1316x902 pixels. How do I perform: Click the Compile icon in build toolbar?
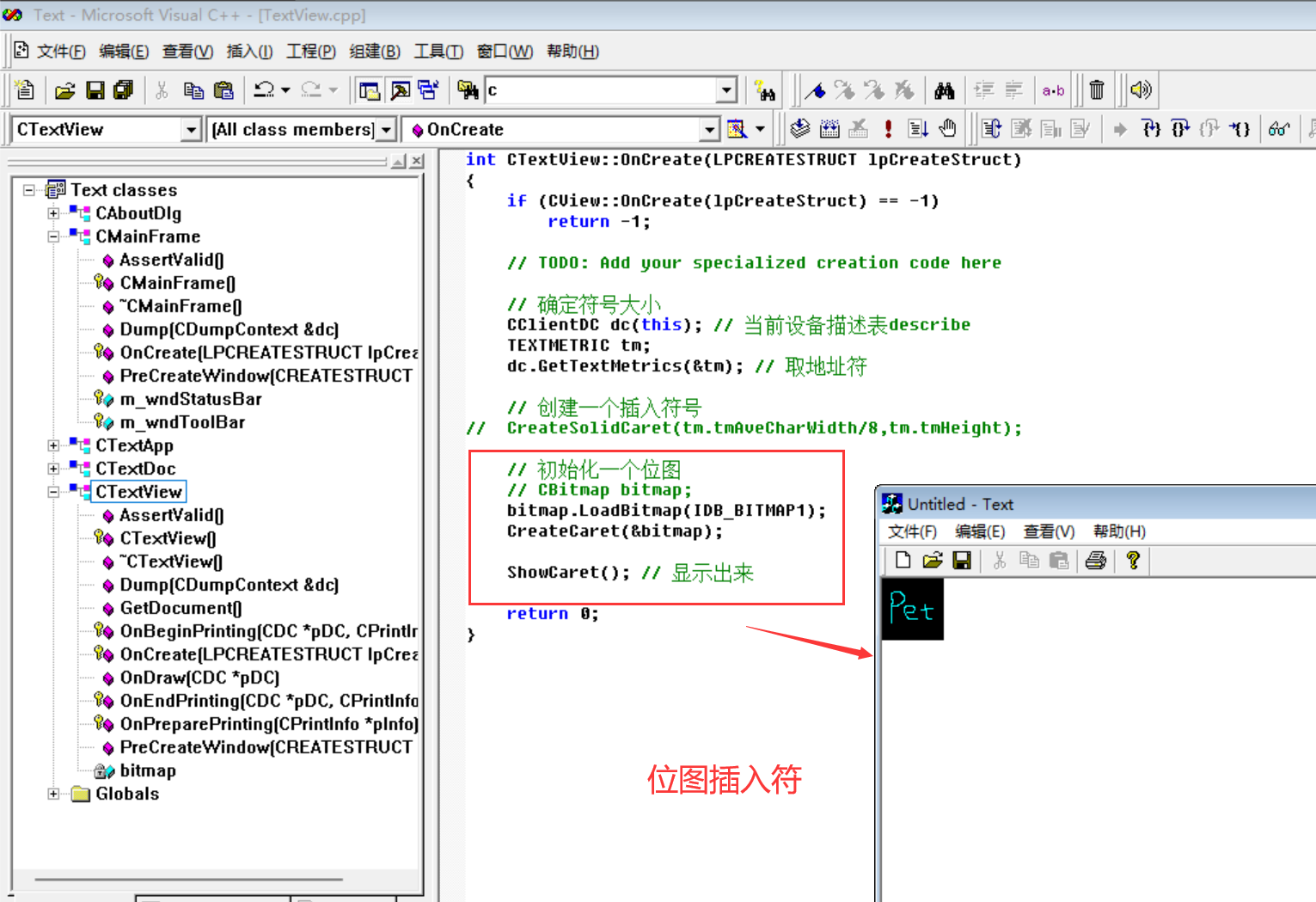pos(800,129)
